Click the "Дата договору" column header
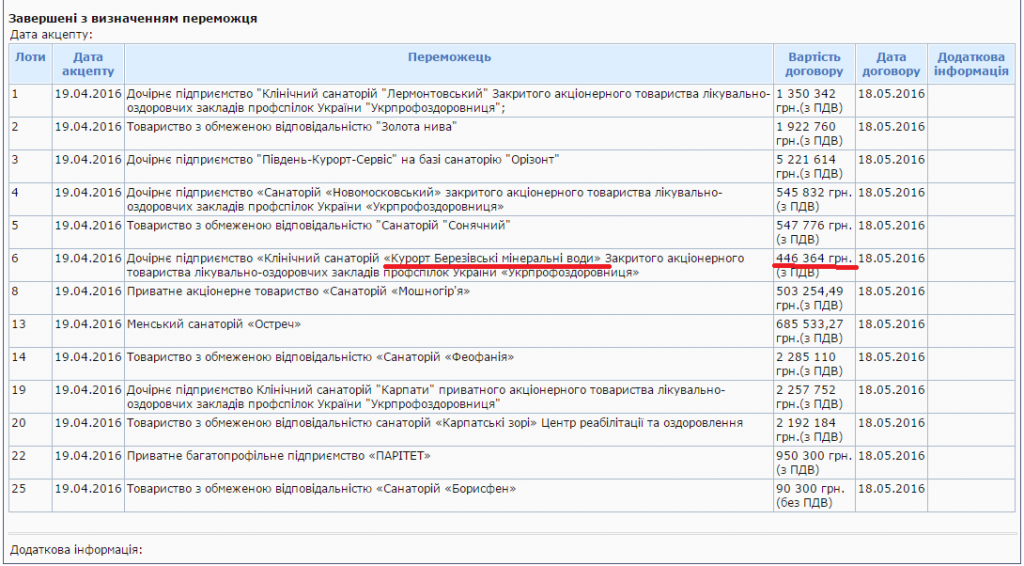1024x566 pixels. (890, 64)
